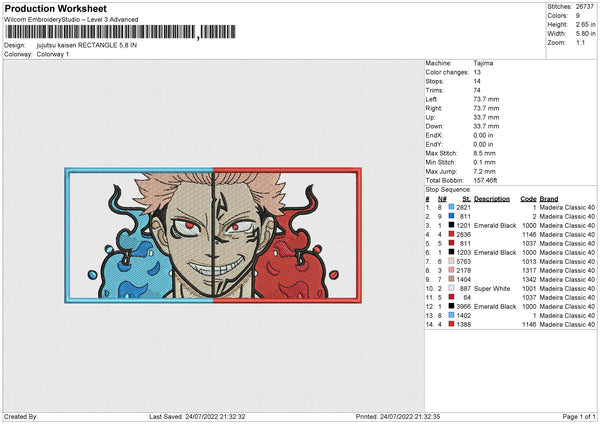Click the stitch count '64' in row 11
This screenshot has width=600, height=424.
467,297
